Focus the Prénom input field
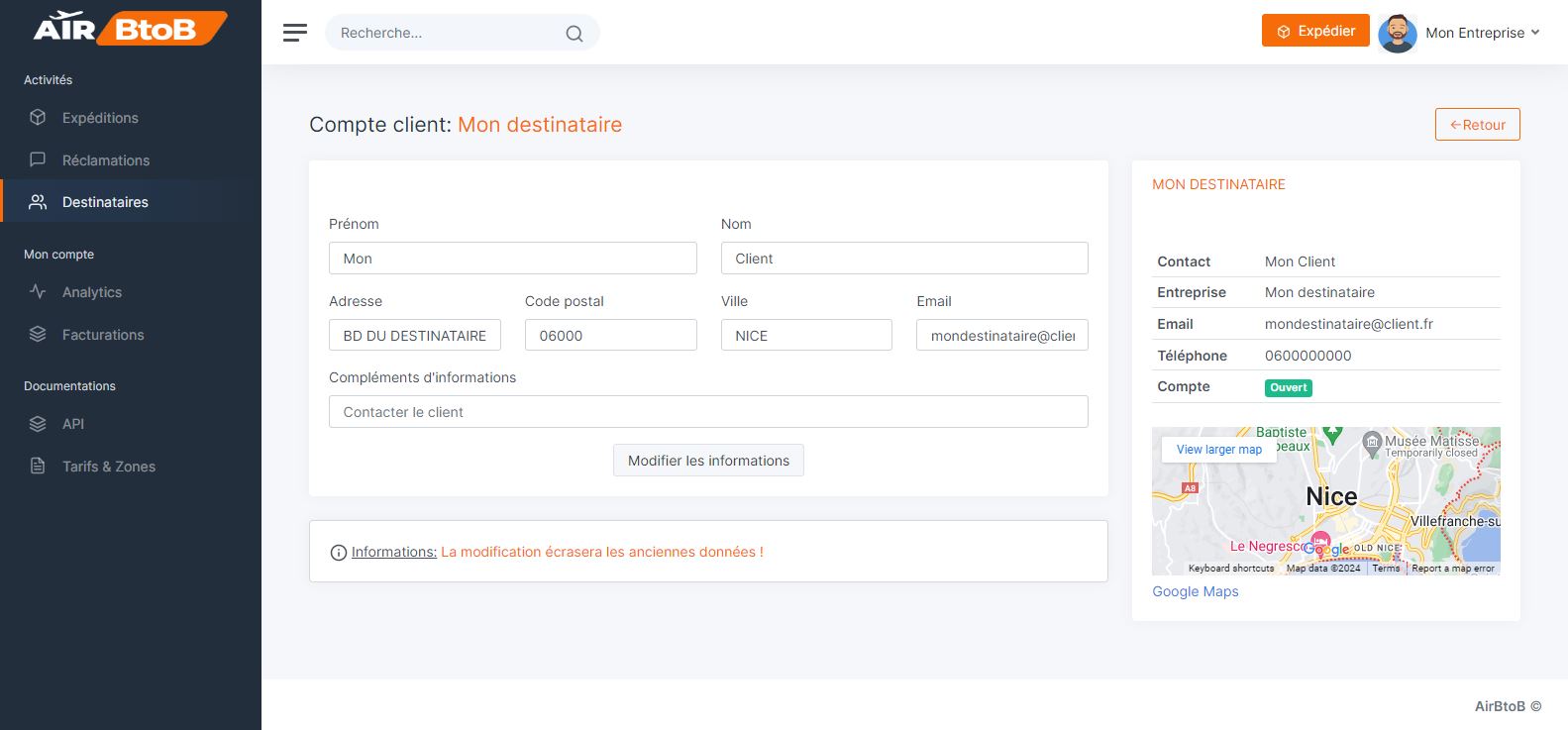The width and height of the screenshot is (1568, 730). pyautogui.click(x=512, y=259)
